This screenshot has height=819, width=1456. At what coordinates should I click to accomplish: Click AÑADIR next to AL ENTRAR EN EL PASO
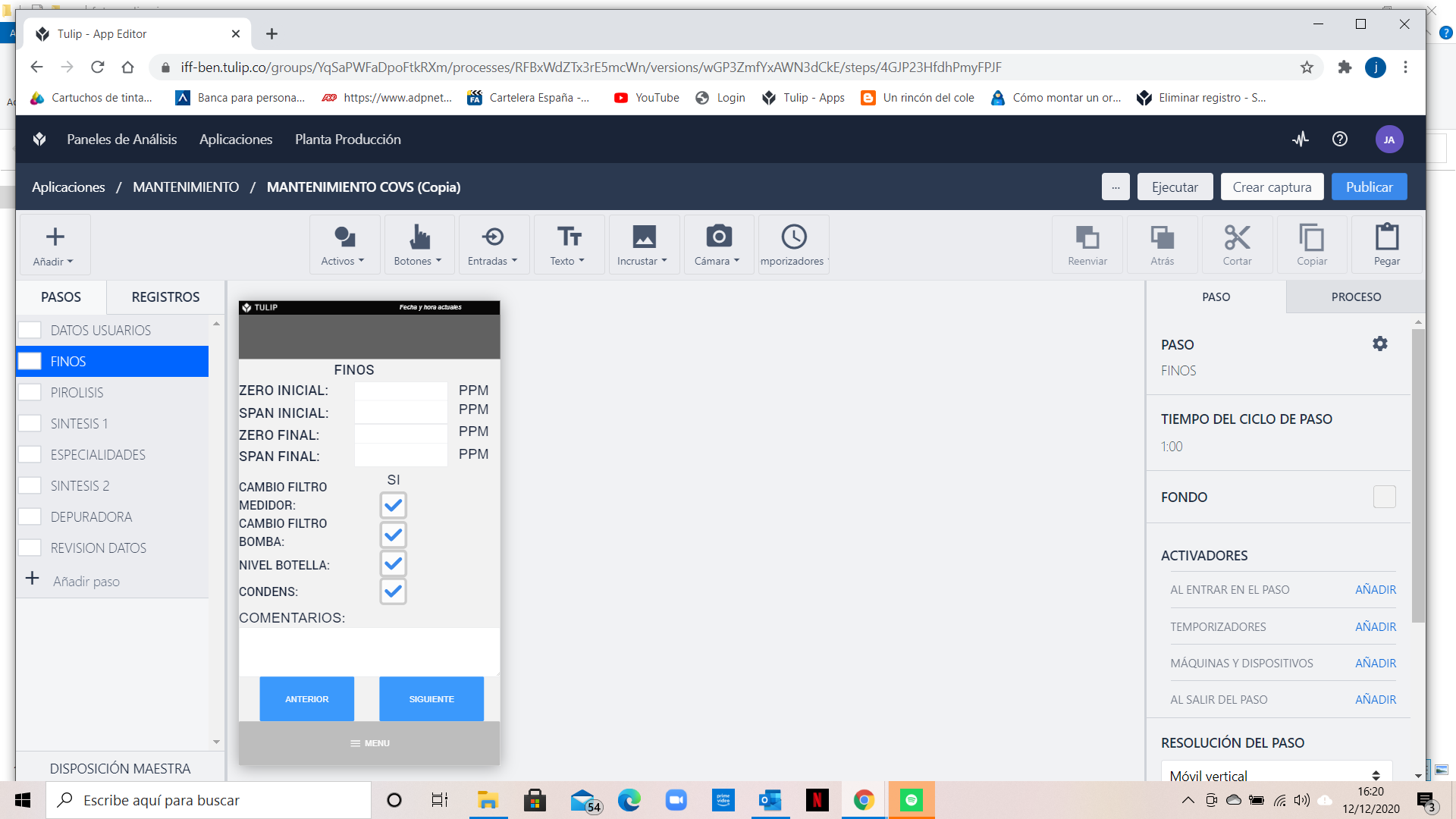coord(1375,590)
